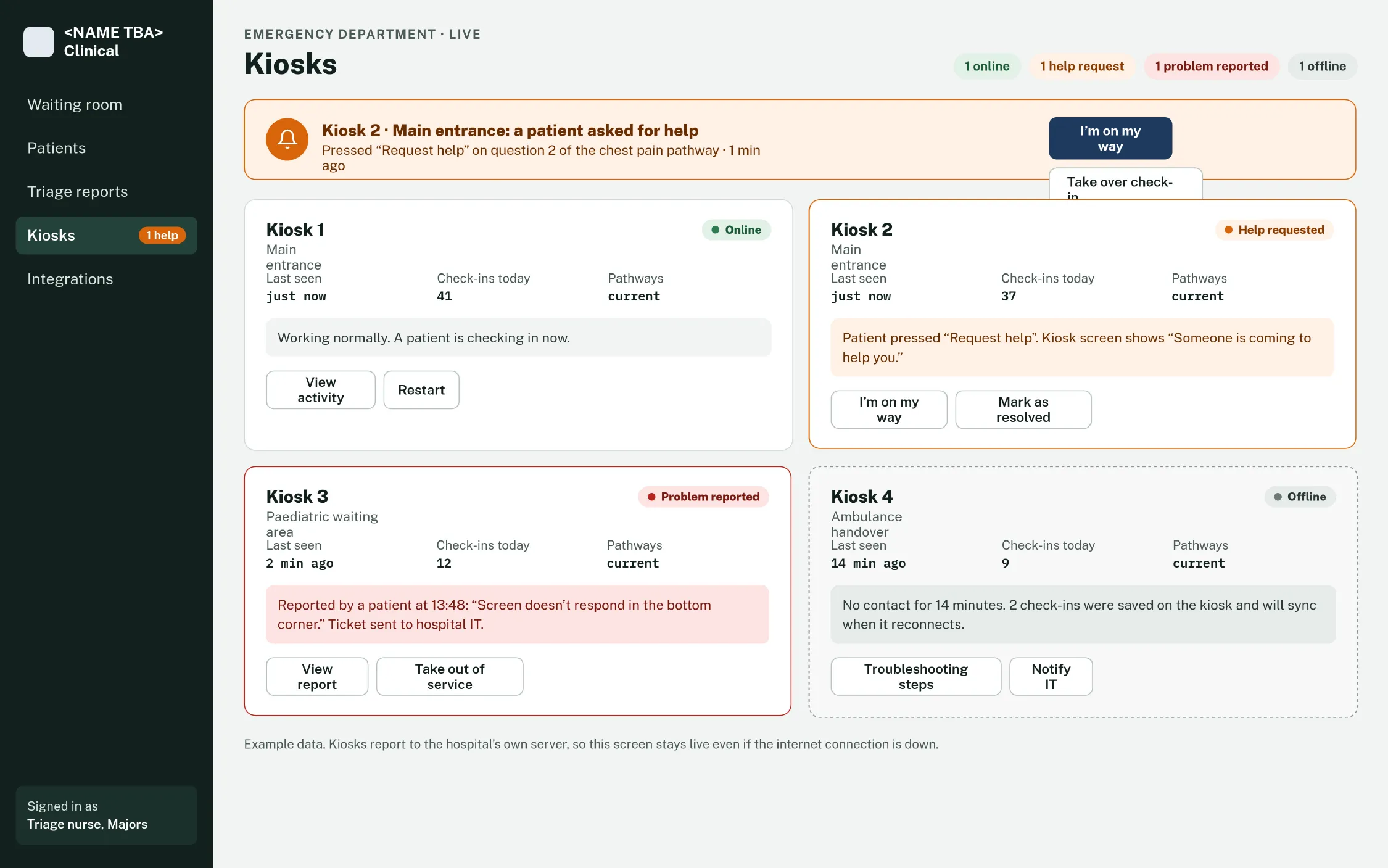Click the 'Kiosks' page heading
Image resolution: width=1388 pixels, height=868 pixels.
291,64
